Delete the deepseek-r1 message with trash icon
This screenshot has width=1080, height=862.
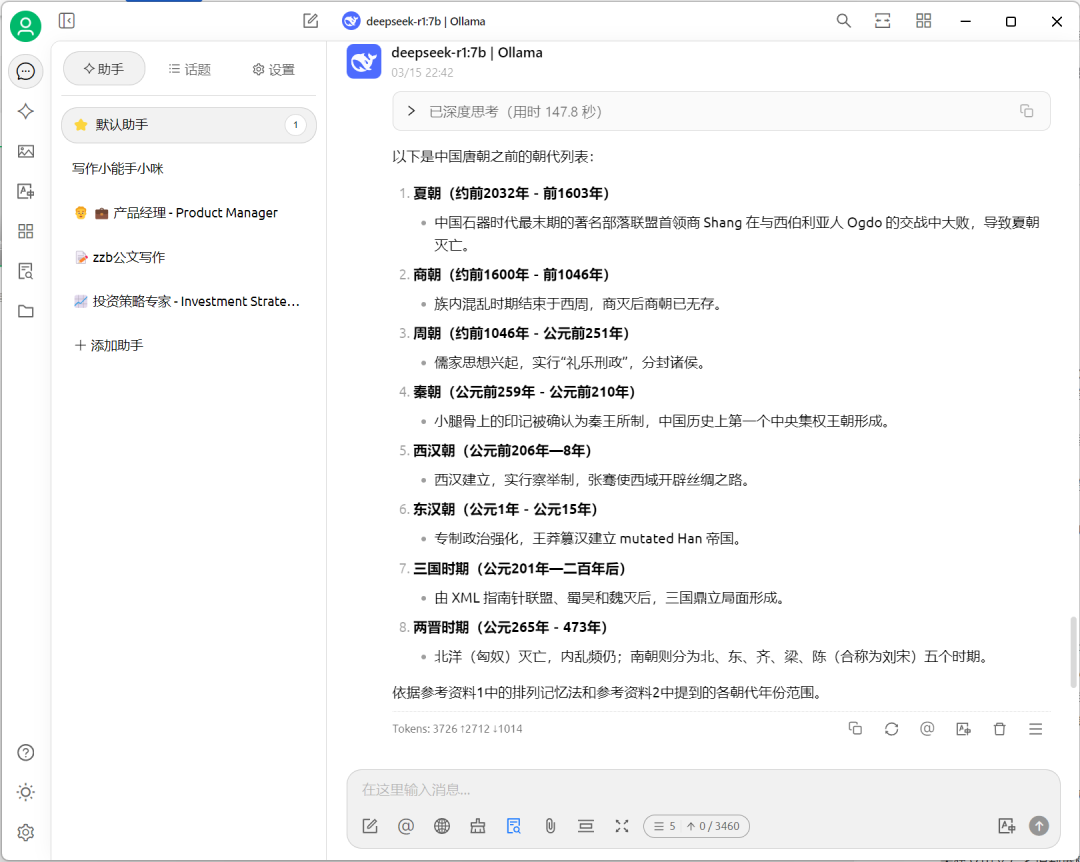click(999, 728)
